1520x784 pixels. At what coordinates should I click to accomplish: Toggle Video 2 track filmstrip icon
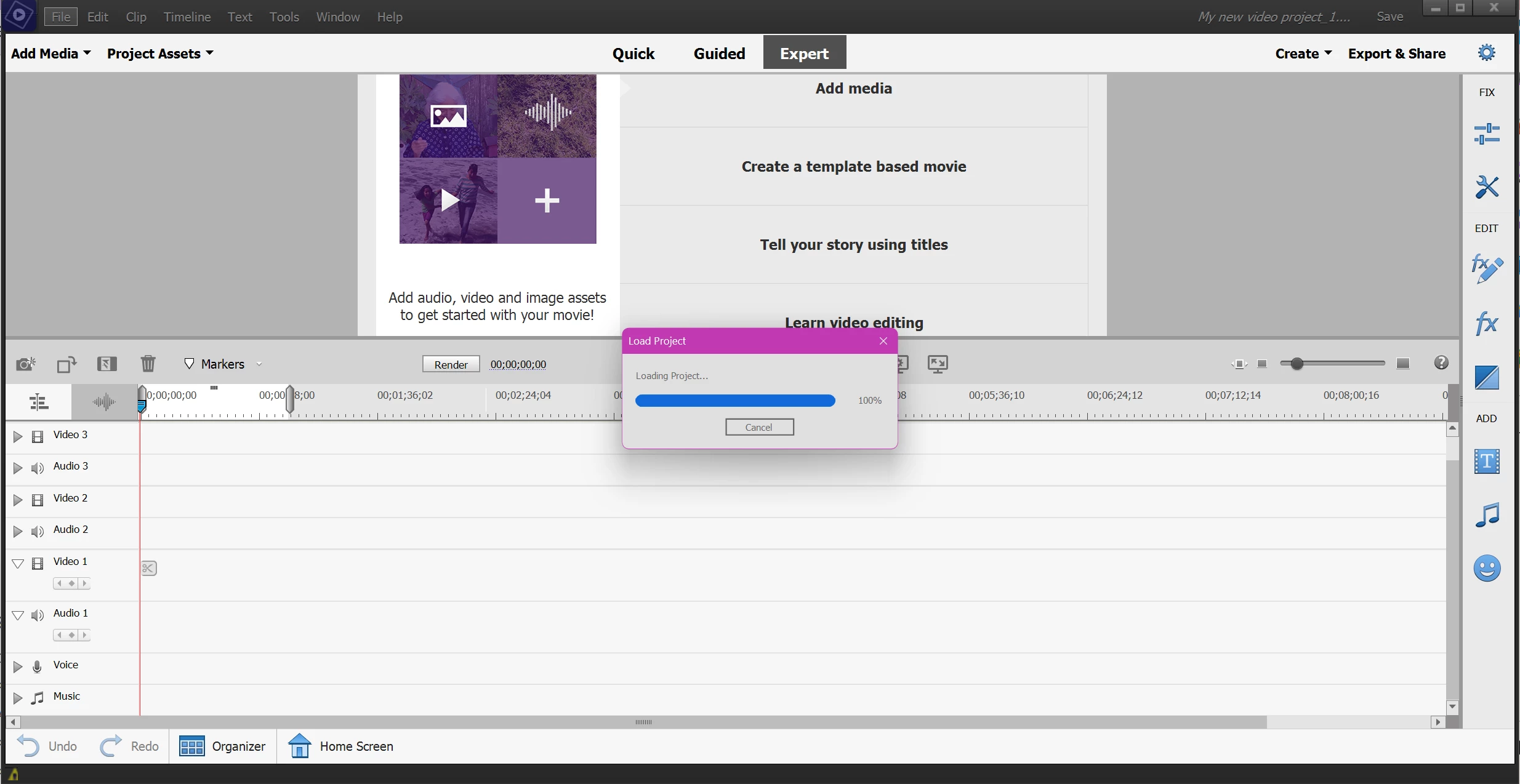38,499
